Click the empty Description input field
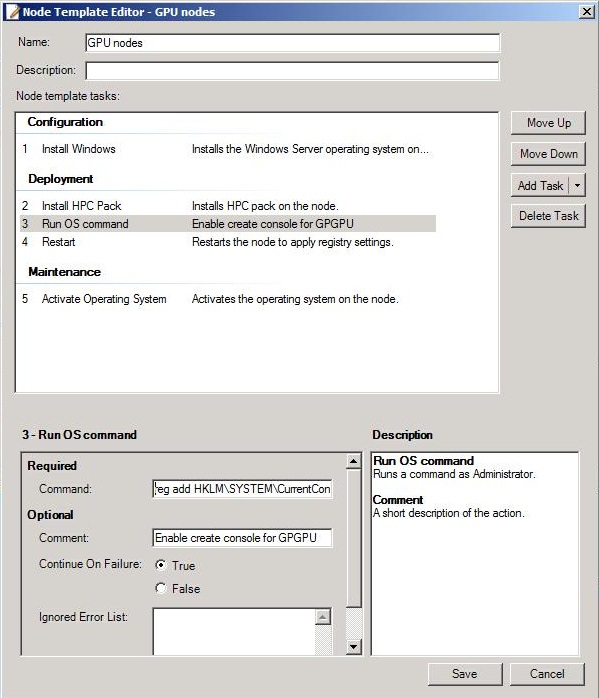This screenshot has width=599, height=698. (292, 70)
